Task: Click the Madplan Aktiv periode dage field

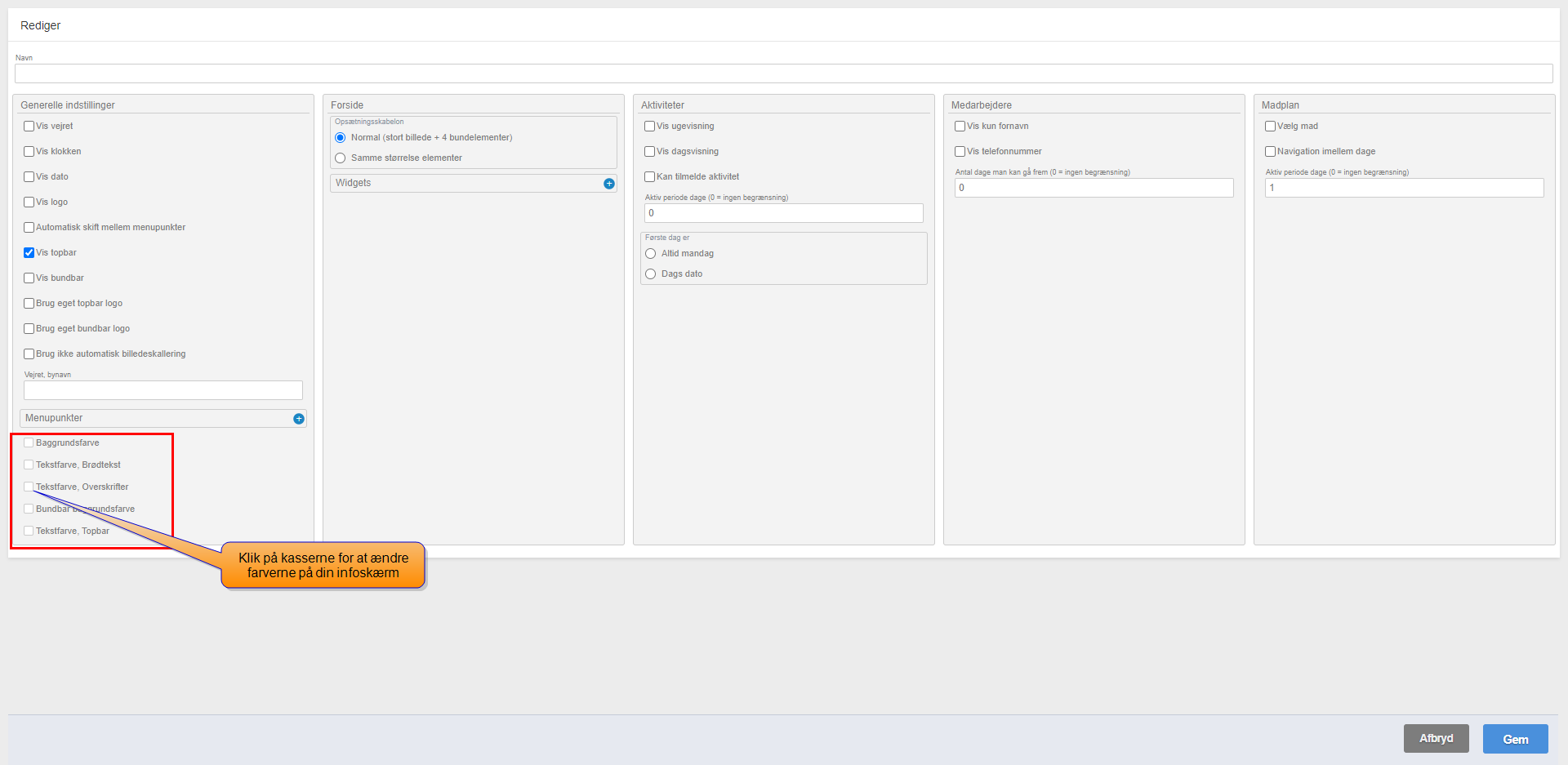Action: pos(1404,189)
